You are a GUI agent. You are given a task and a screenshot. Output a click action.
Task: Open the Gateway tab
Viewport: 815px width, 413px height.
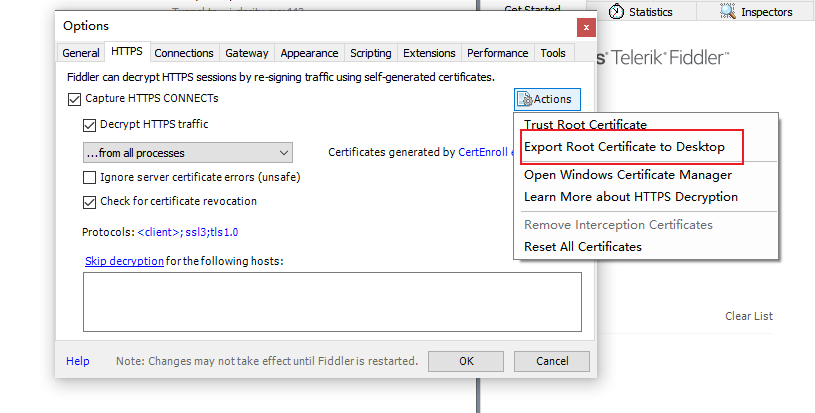click(x=246, y=53)
